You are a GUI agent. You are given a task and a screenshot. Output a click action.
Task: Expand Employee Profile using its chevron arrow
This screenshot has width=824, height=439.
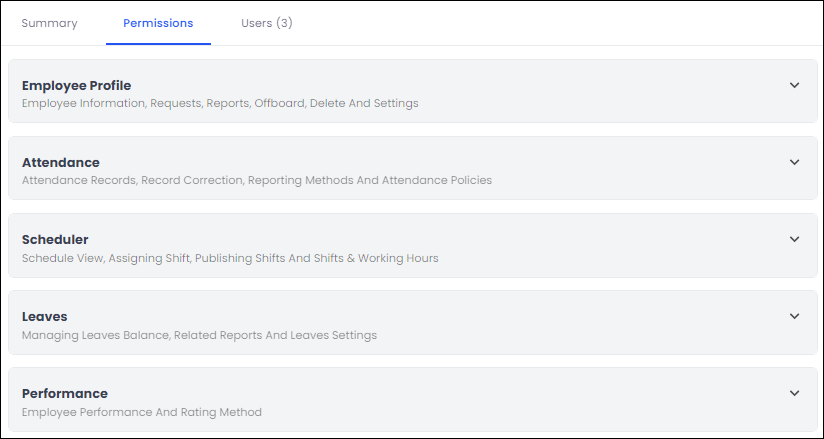point(794,85)
